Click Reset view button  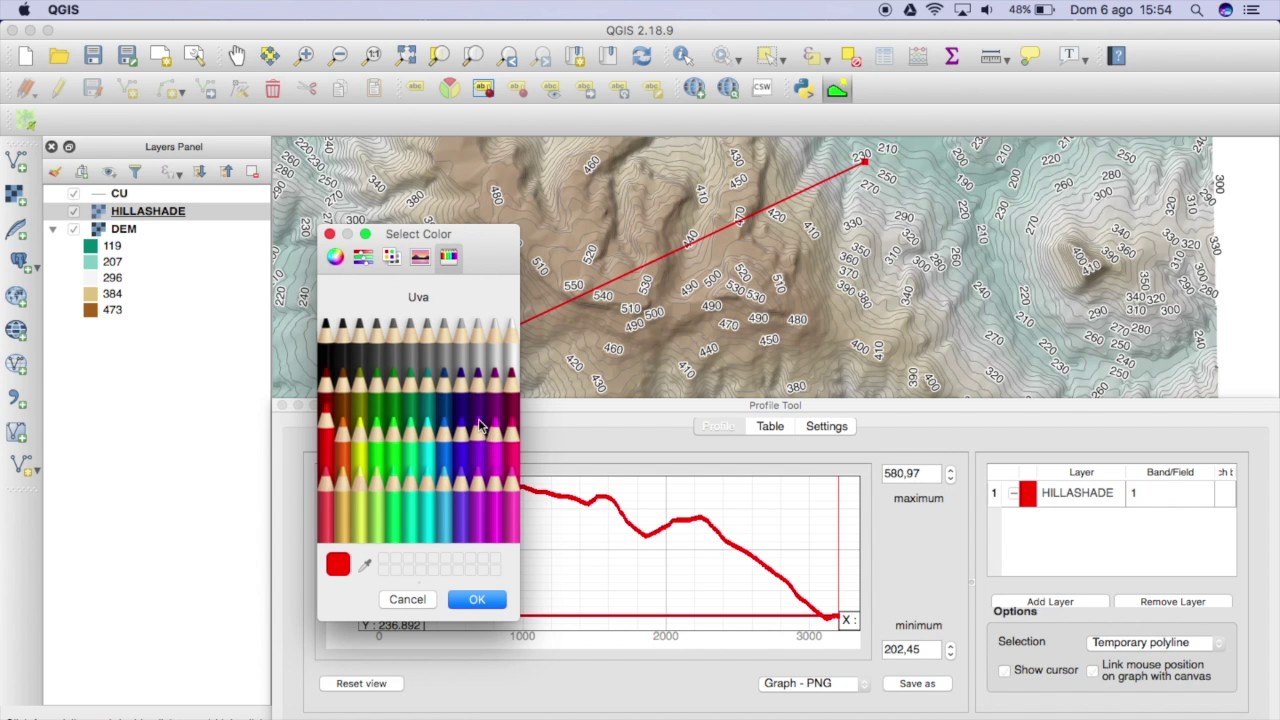[x=361, y=683]
